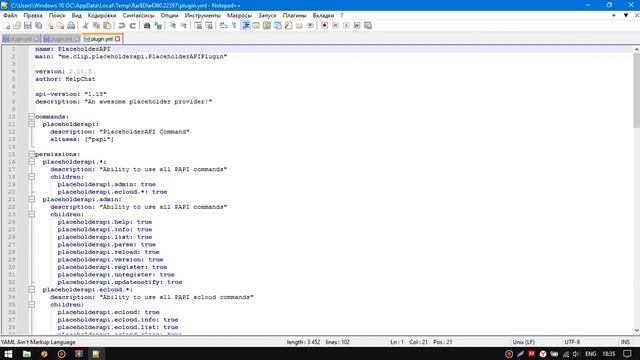Collapse the placeholderapi.admin: block fold marker
640x360 pixels.
click(31, 199)
